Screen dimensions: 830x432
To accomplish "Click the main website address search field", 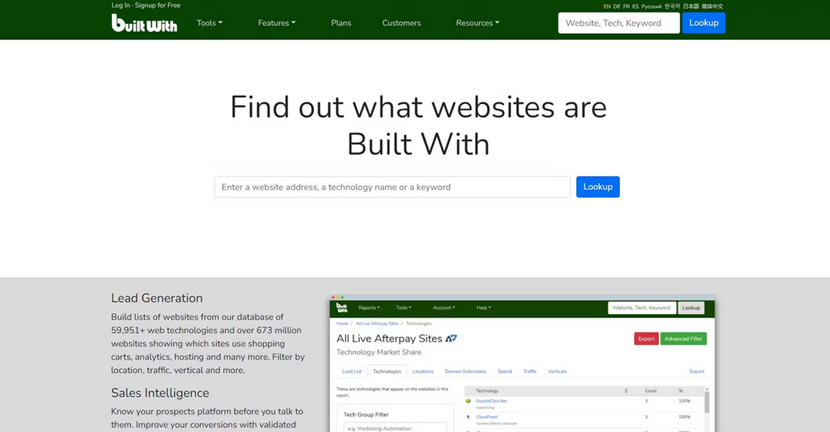I will (x=392, y=187).
